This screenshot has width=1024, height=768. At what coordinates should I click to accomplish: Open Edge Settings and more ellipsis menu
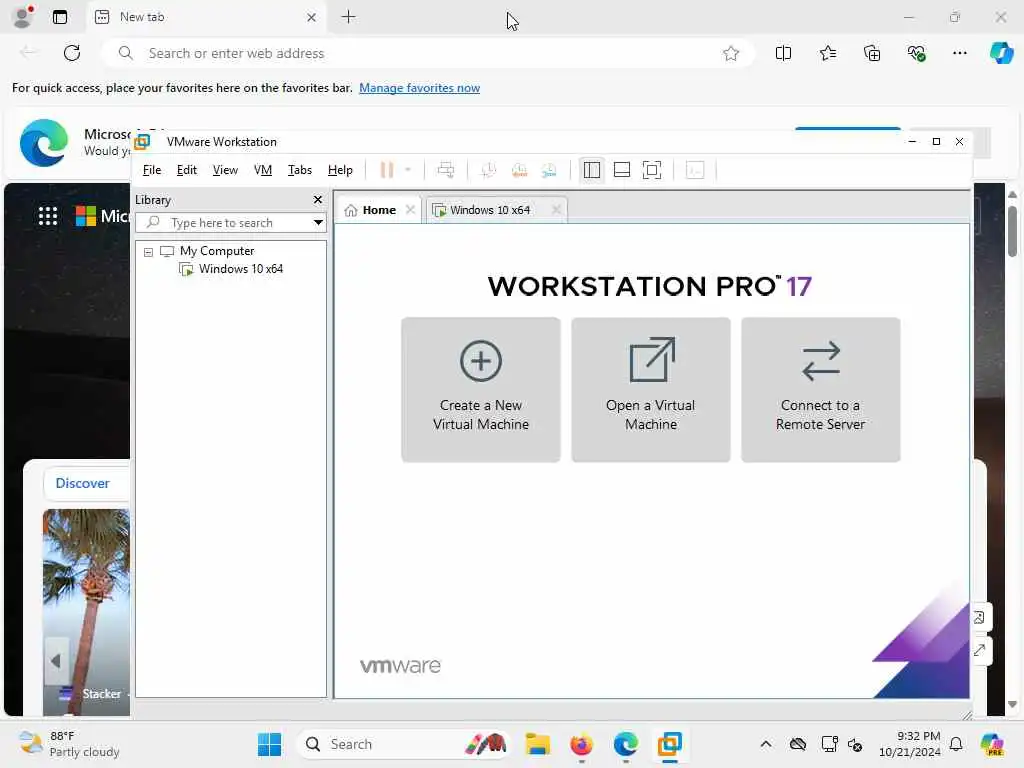pyautogui.click(x=960, y=54)
